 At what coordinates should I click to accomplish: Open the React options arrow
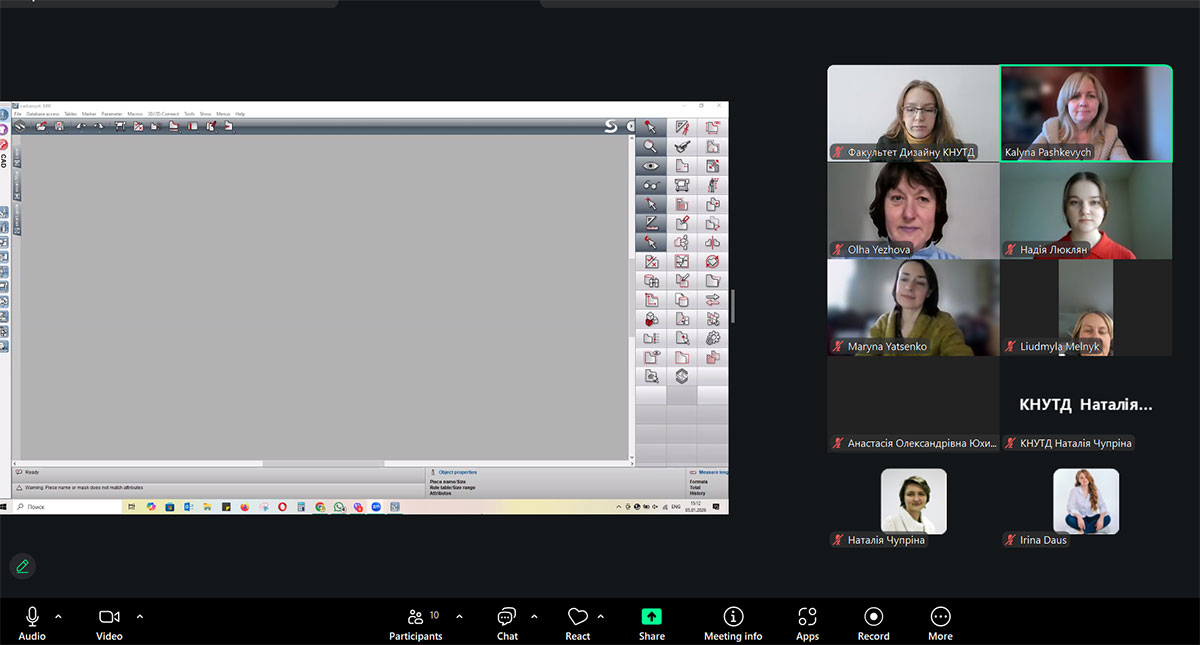[600, 616]
